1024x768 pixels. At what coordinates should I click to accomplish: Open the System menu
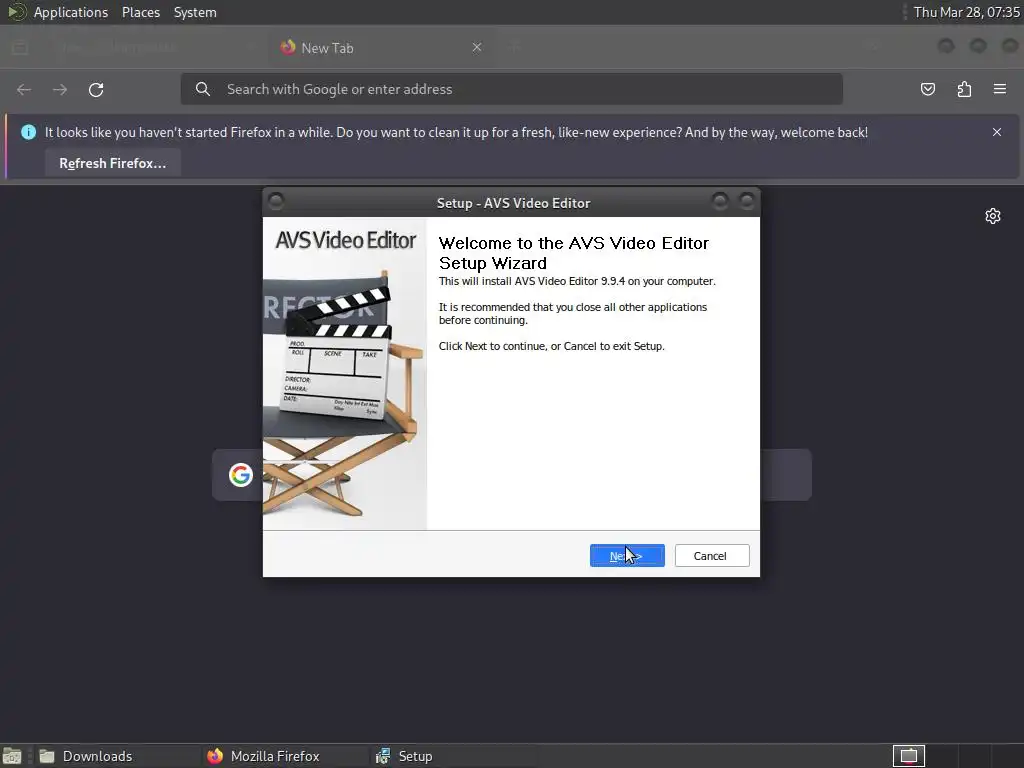point(195,12)
